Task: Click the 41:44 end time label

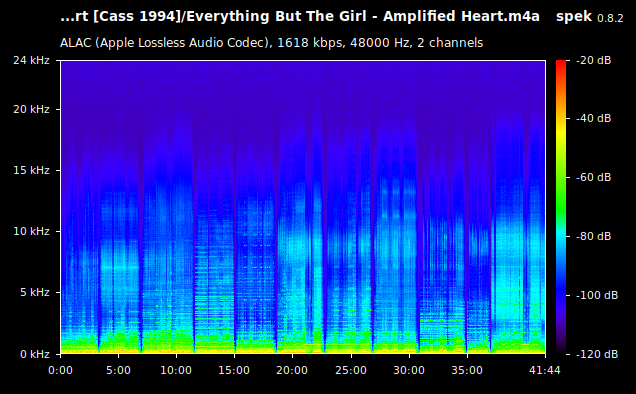Action: [545, 370]
